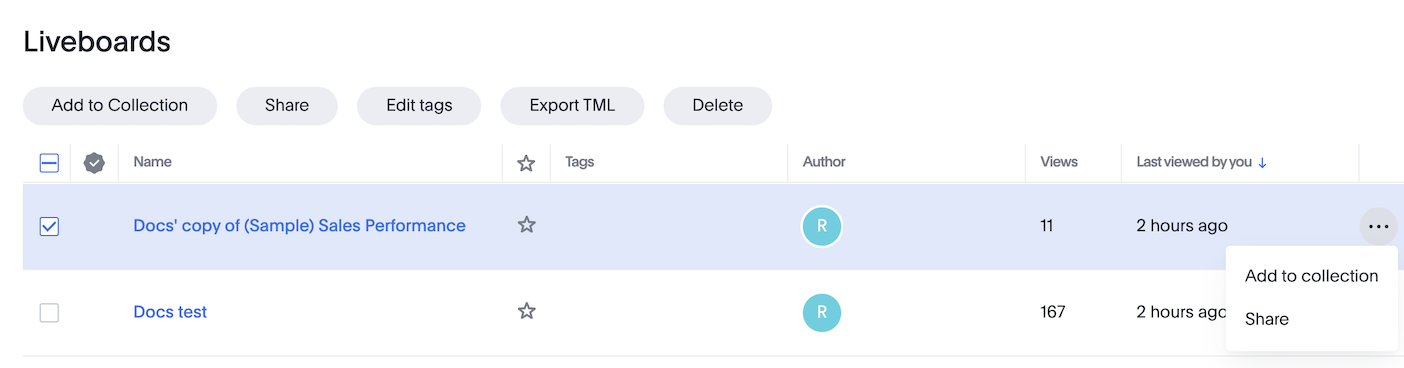1404x368 pixels.
Task: Star the Docs test liveboard
Action: tap(526, 311)
